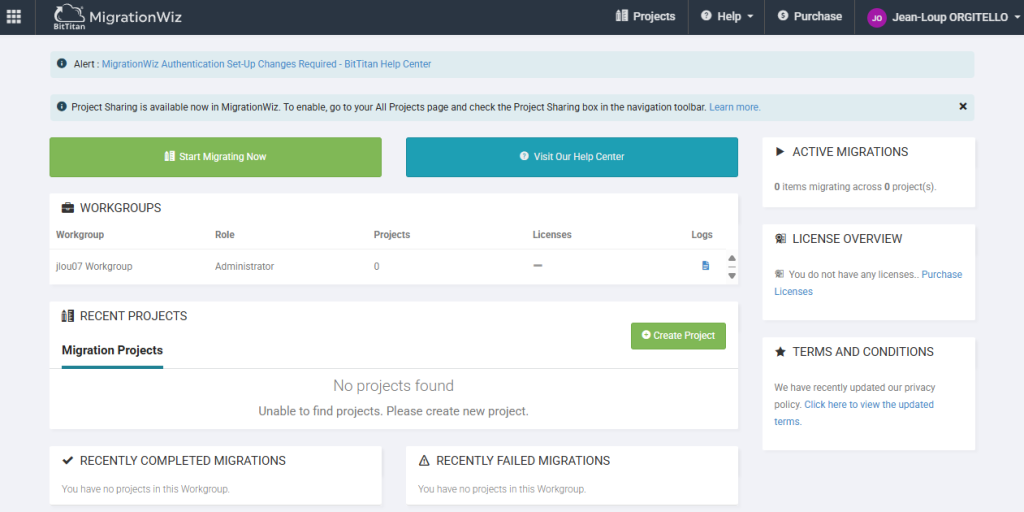Click the Logs column header
This screenshot has width=1024, height=512.
click(702, 234)
